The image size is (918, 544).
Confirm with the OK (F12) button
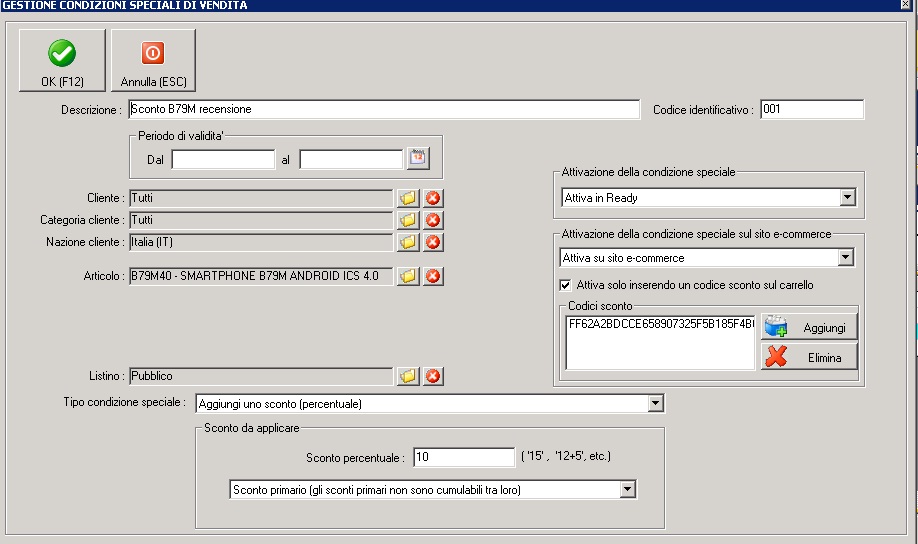click(62, 61)
